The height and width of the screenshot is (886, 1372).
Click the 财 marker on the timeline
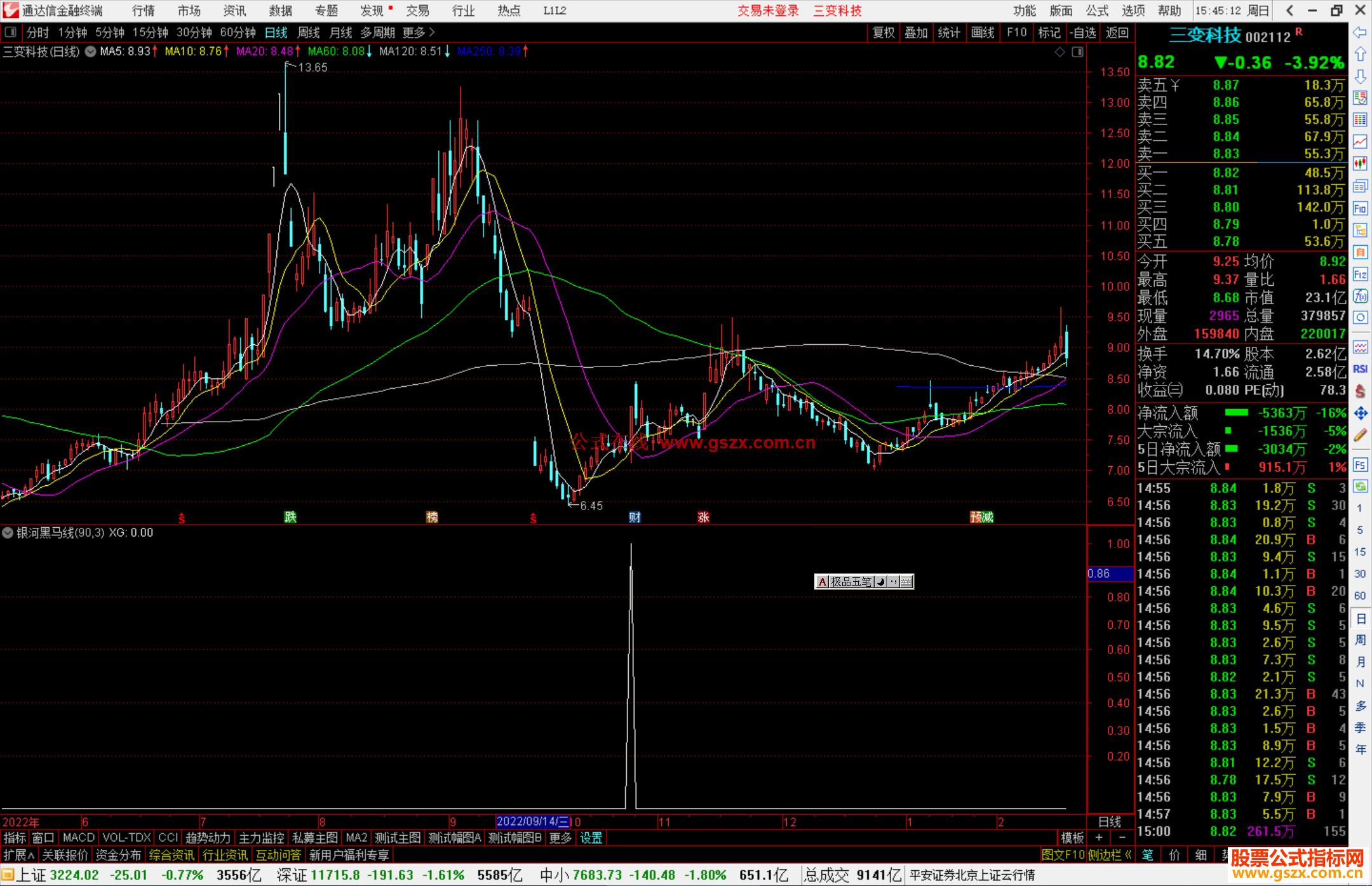pos(635,517)
